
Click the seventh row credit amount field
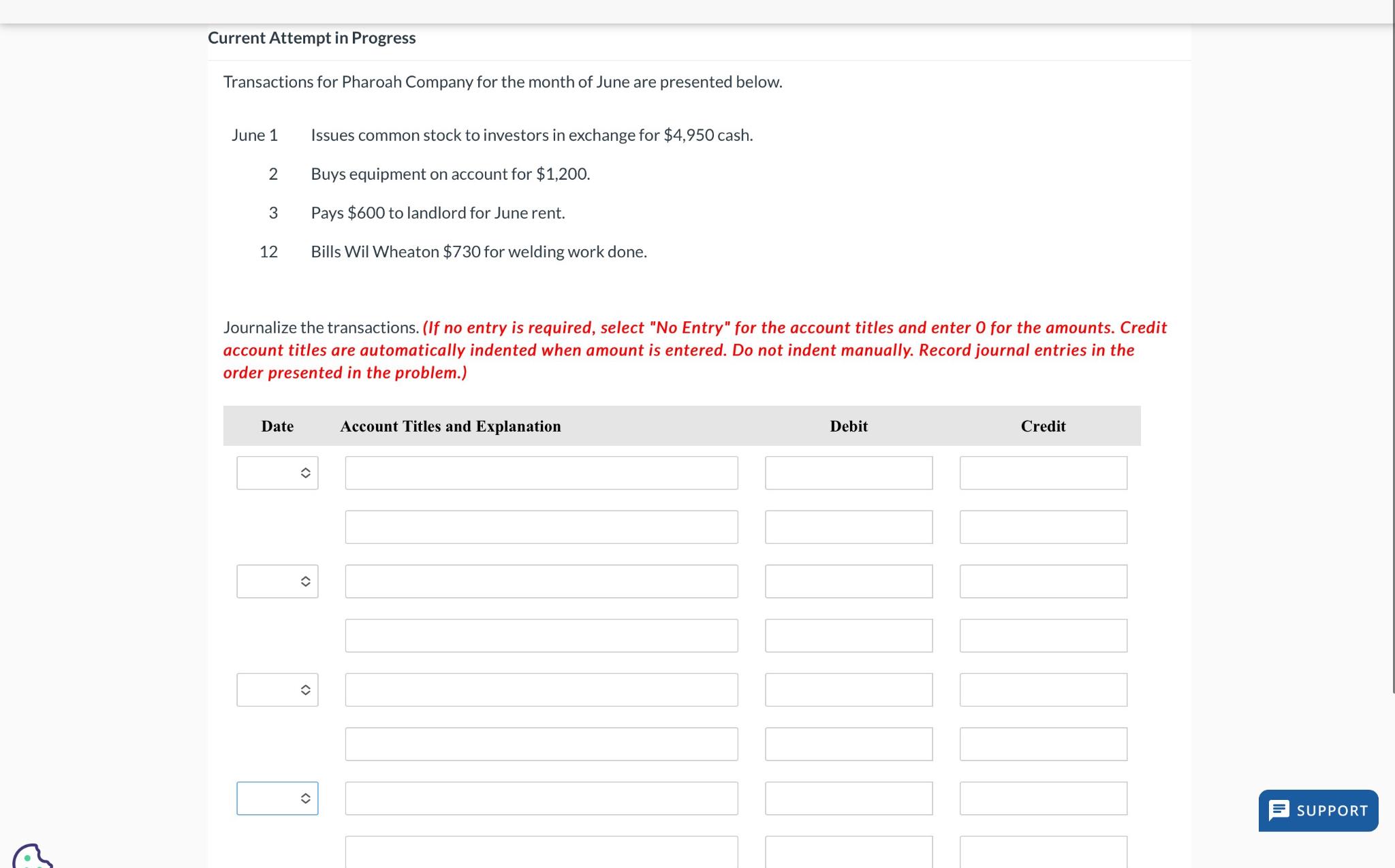click(x=1043, y=799)
